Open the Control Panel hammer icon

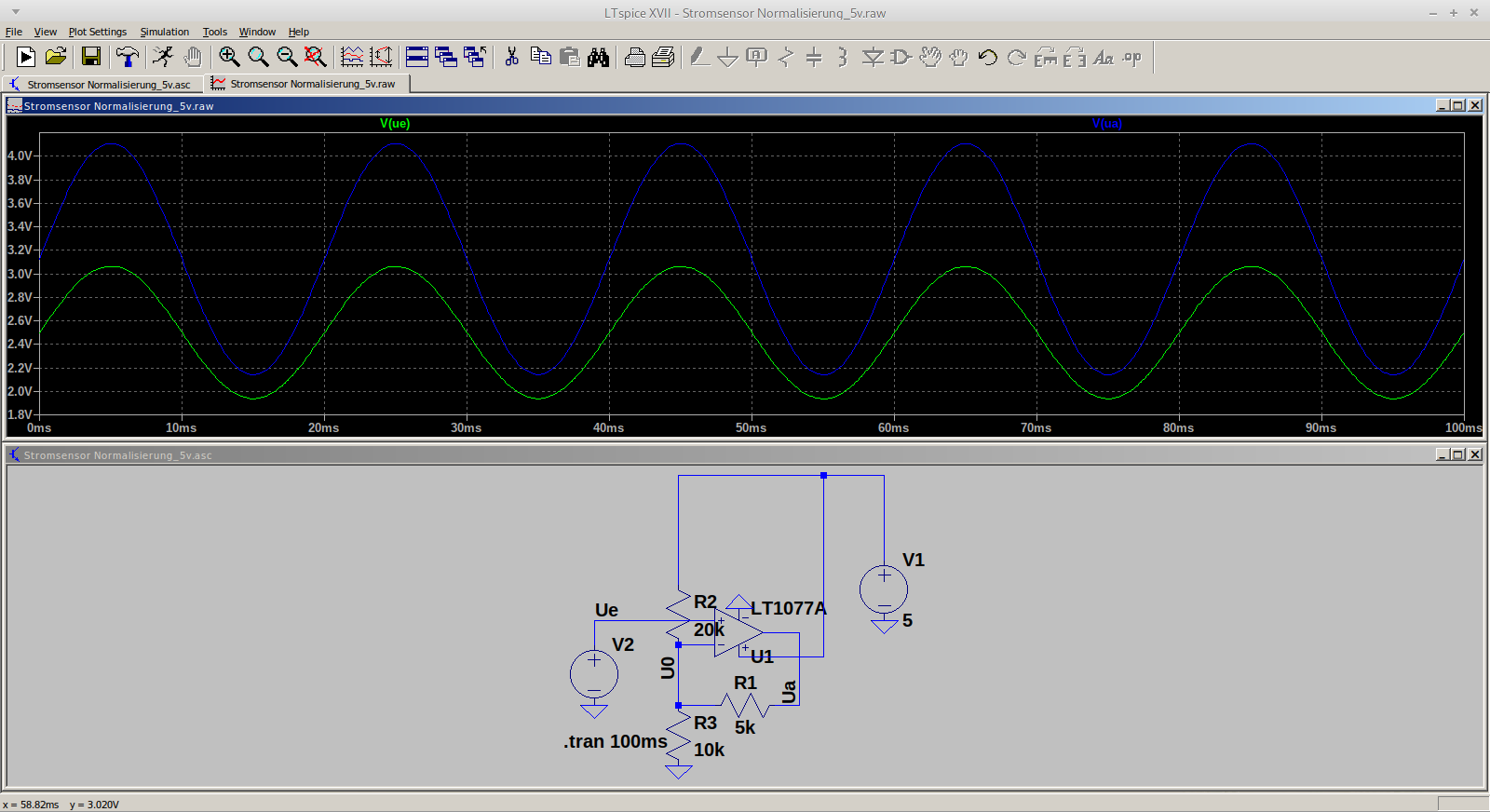(127, 58)
